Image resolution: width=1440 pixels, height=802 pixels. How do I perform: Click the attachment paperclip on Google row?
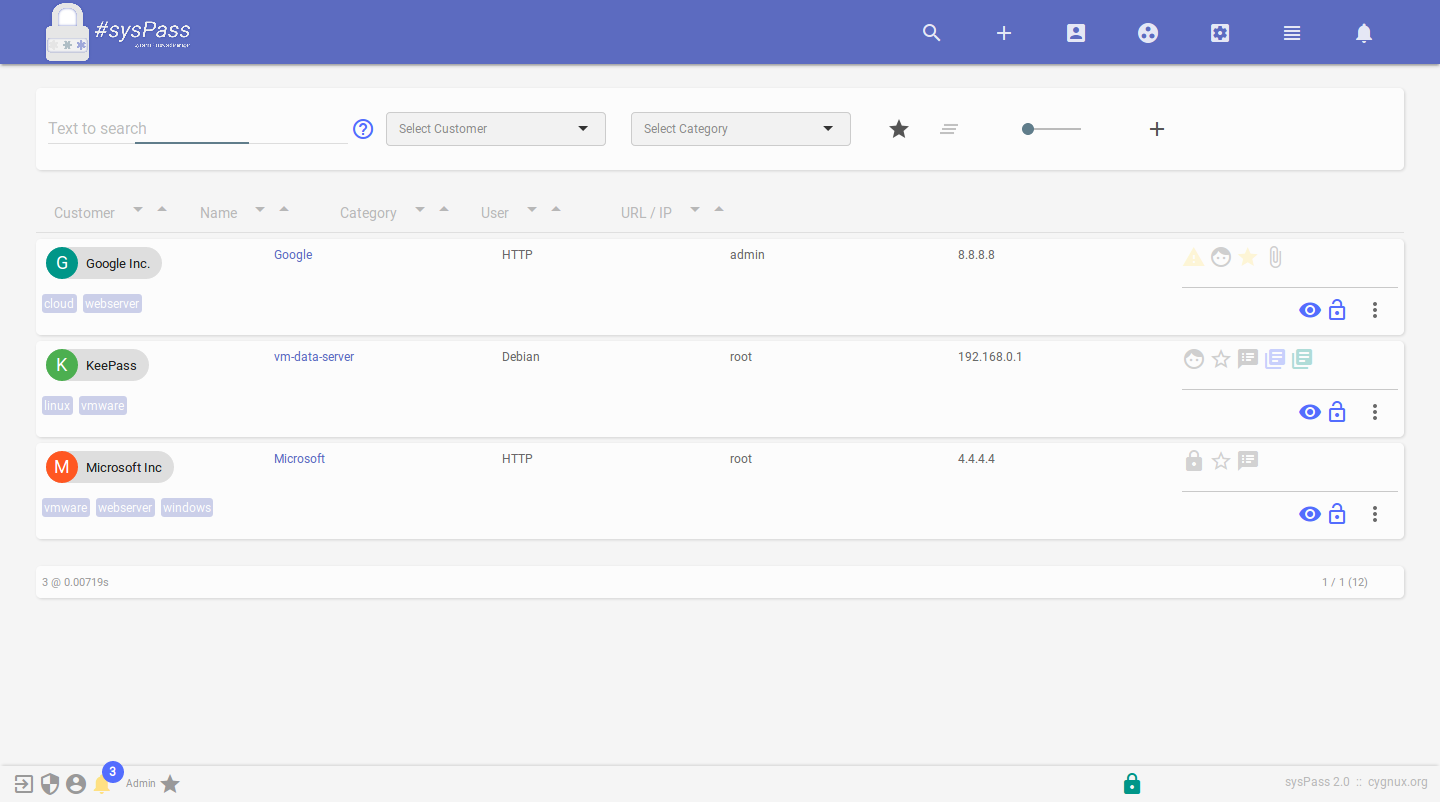point(1275,257)
